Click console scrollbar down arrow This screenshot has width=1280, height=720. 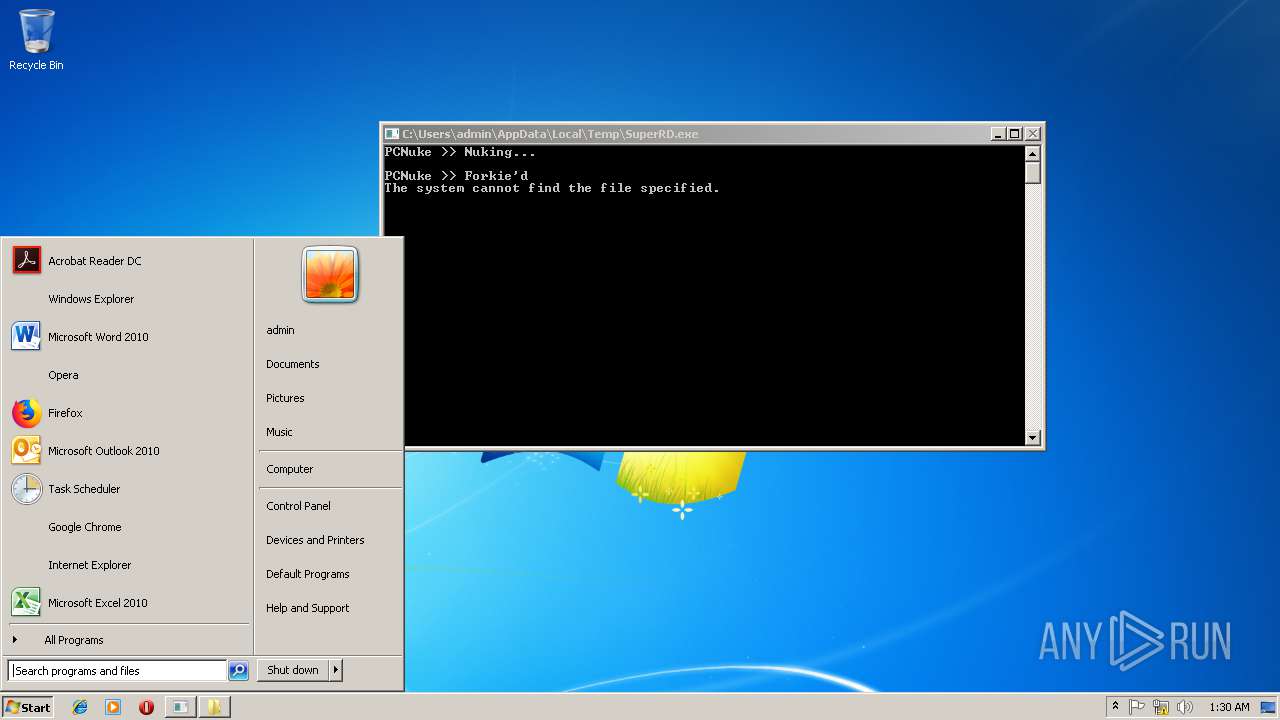click(1033, 437)
